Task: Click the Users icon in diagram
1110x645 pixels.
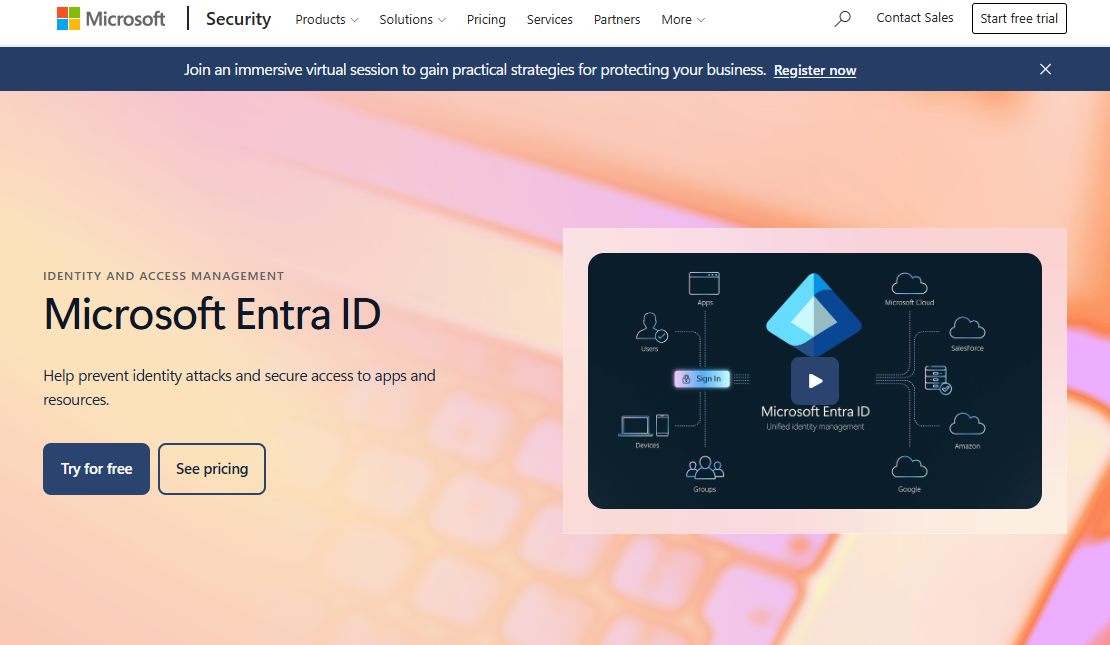Action: pos(651,327)
